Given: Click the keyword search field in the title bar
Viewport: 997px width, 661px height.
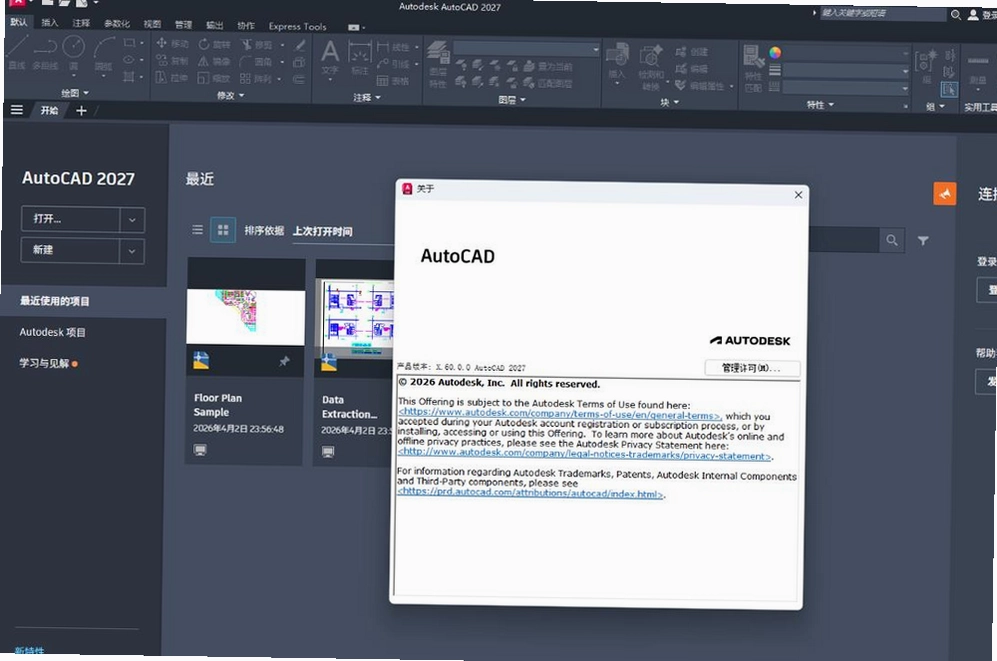Looking at the screenshot, I should click(x=882, y=13).
